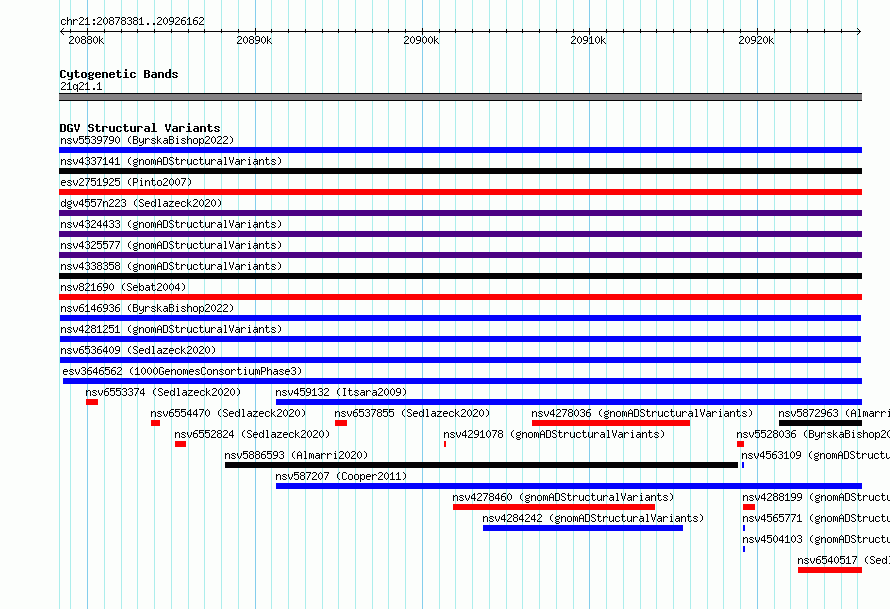Viewport: 890px width, 609px height.
Task: Open the nsv6540517 variant label
Action: pyautogui.click(x=843, y=560)
